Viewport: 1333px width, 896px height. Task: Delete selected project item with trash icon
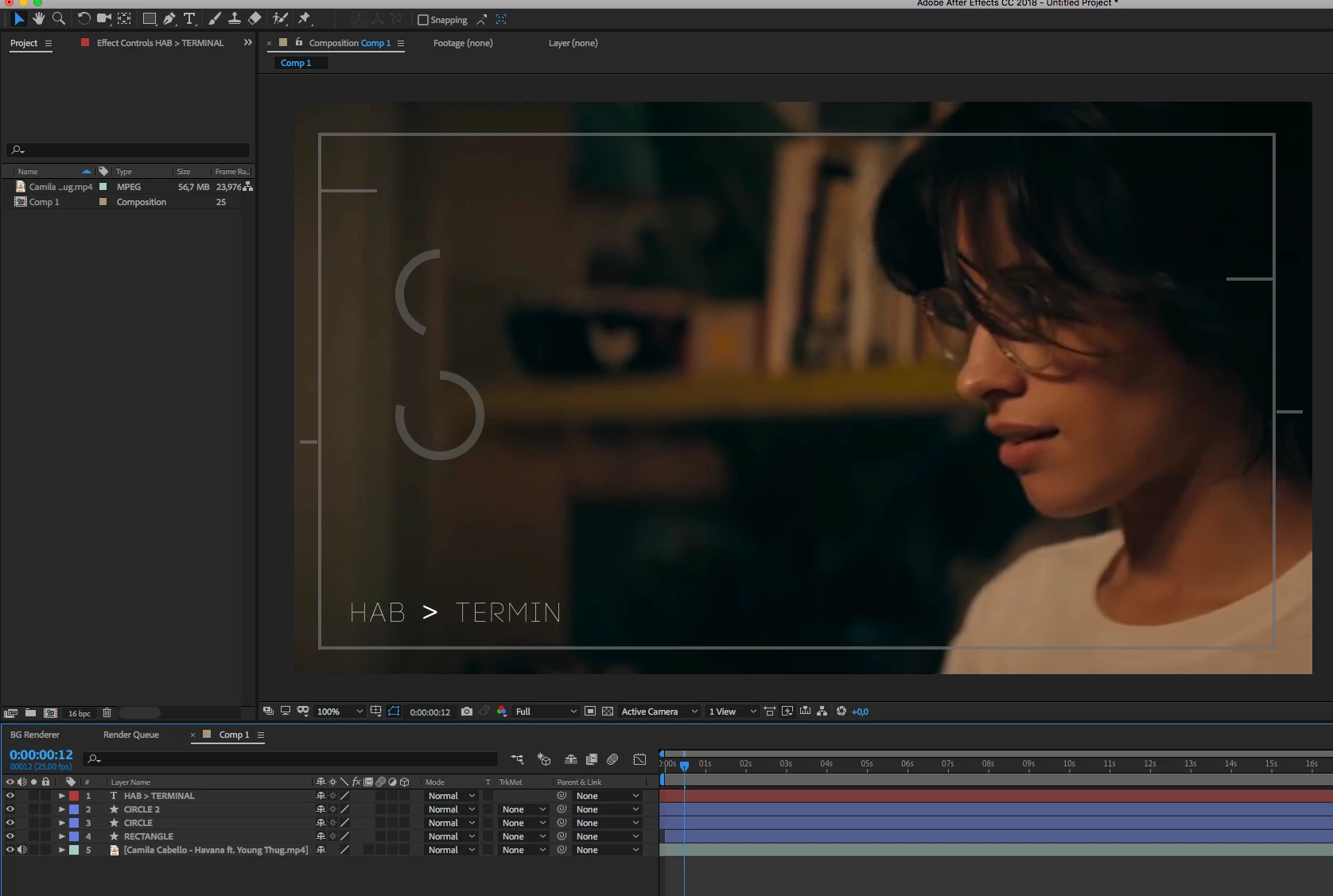[107, 713]
